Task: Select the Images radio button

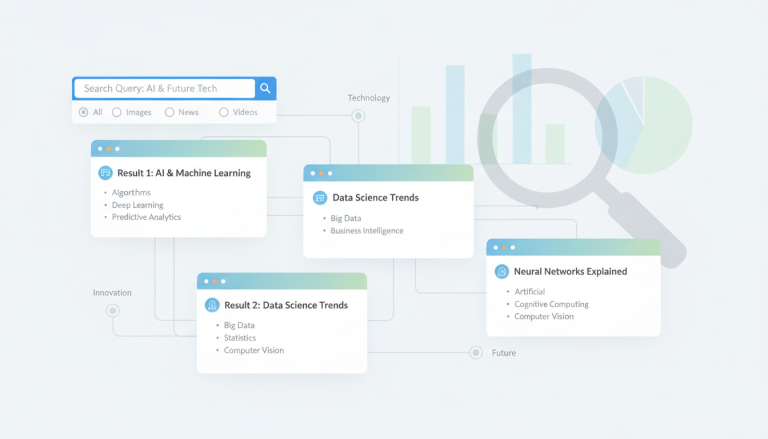Action: [117, 112]
